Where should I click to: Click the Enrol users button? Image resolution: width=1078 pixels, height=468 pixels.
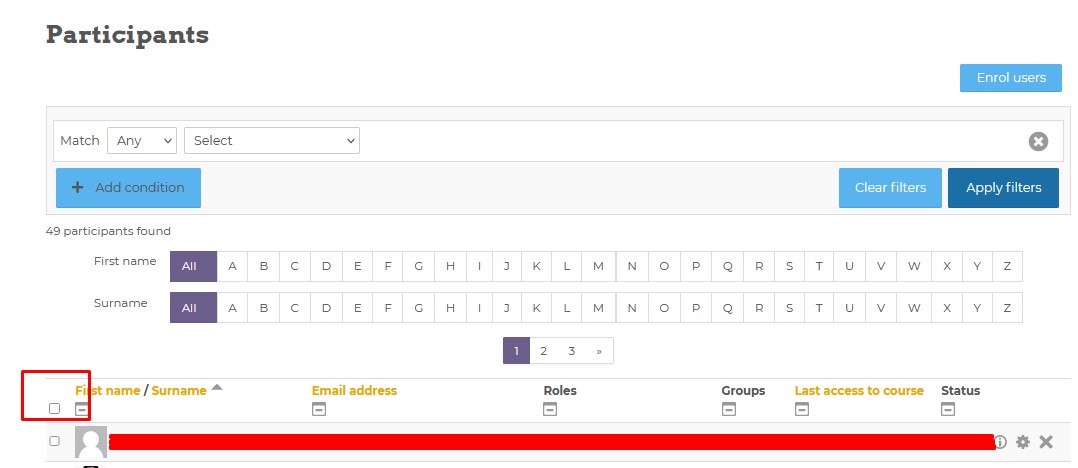(1010, 78)
